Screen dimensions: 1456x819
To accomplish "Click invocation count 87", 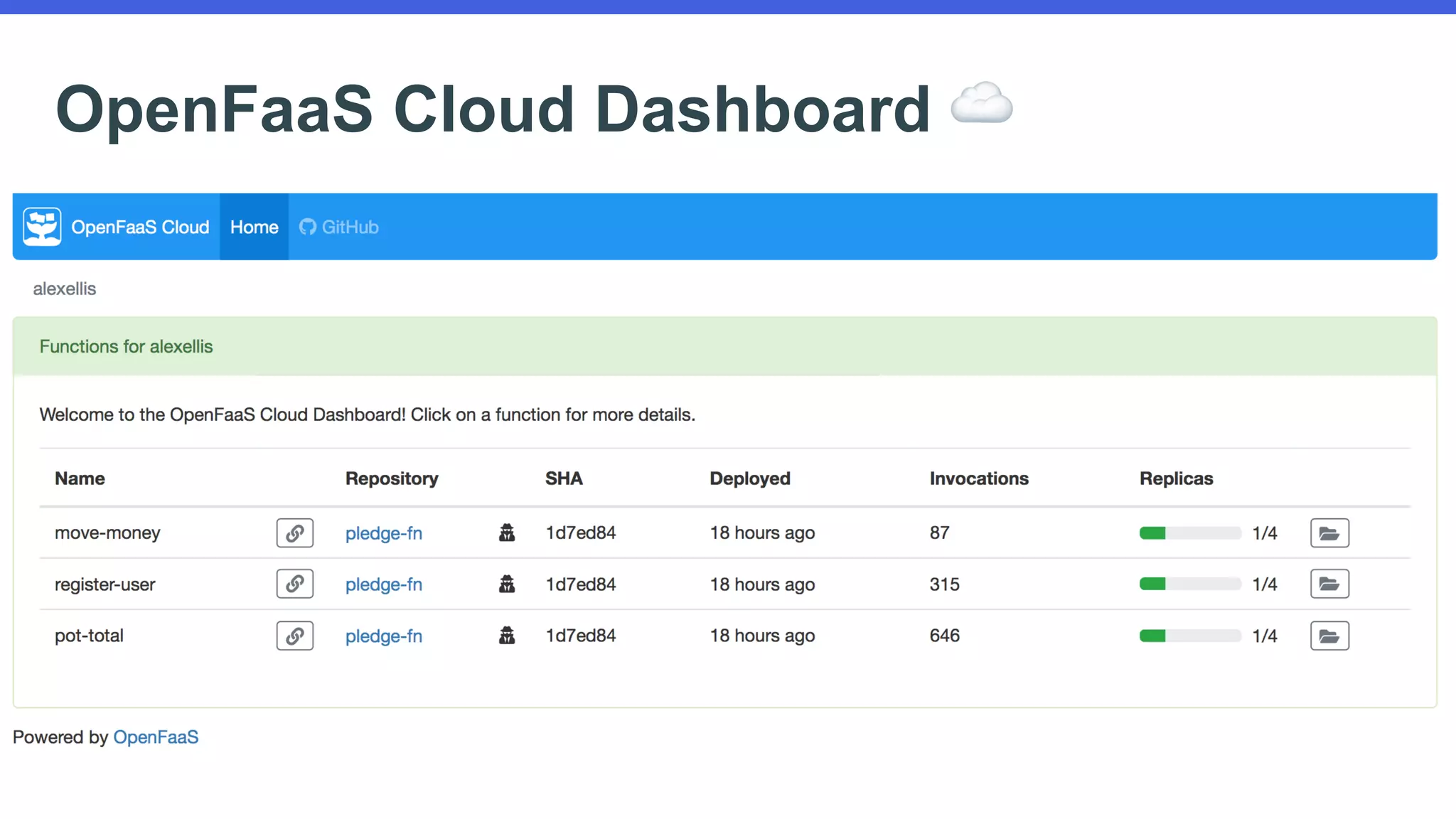I will pyautogui.click(x=940, y=532).
